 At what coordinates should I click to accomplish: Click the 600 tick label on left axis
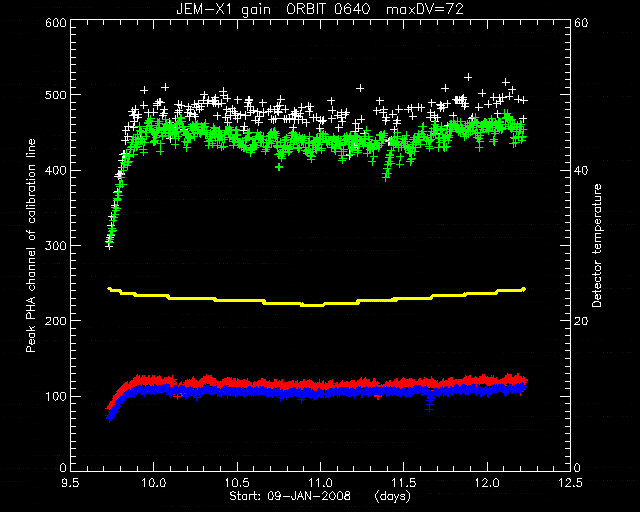coord(56,23)
